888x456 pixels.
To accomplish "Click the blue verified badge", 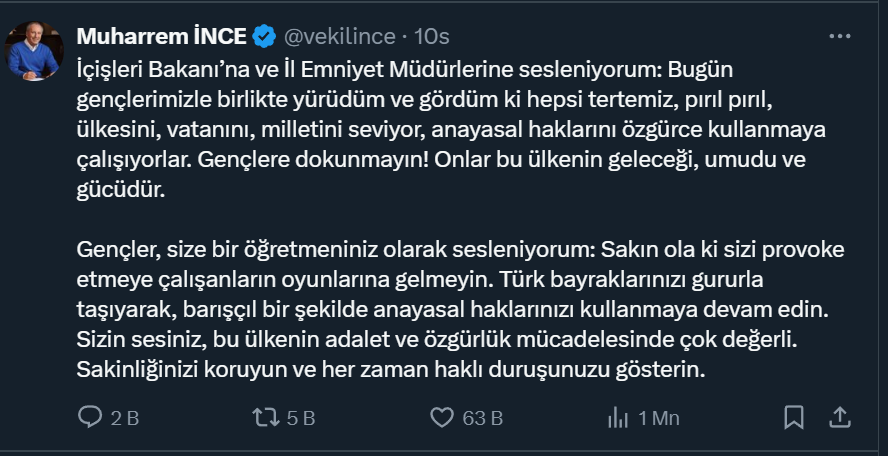I will coord(264,37).
